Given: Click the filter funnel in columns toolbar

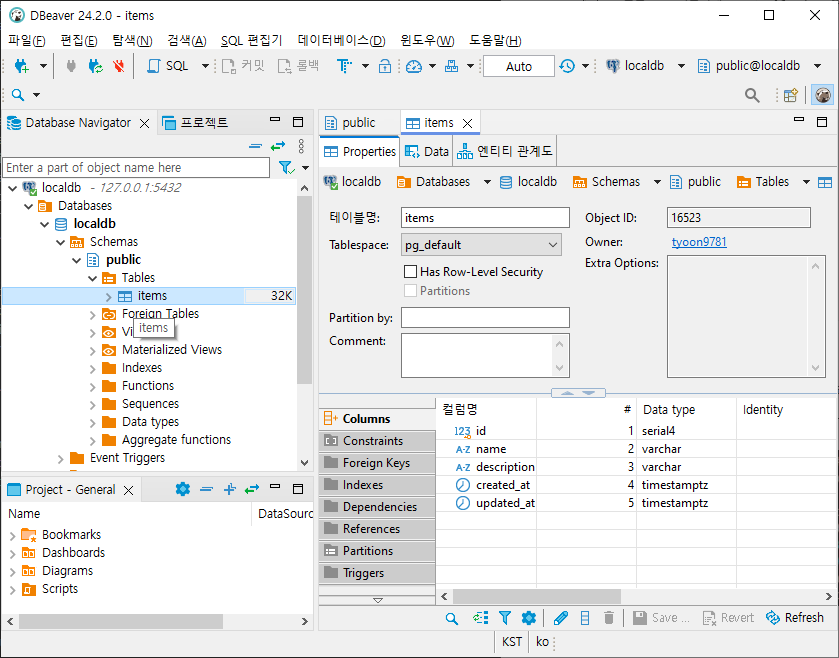Looking at the screenshot, I should tap(505, 618).
